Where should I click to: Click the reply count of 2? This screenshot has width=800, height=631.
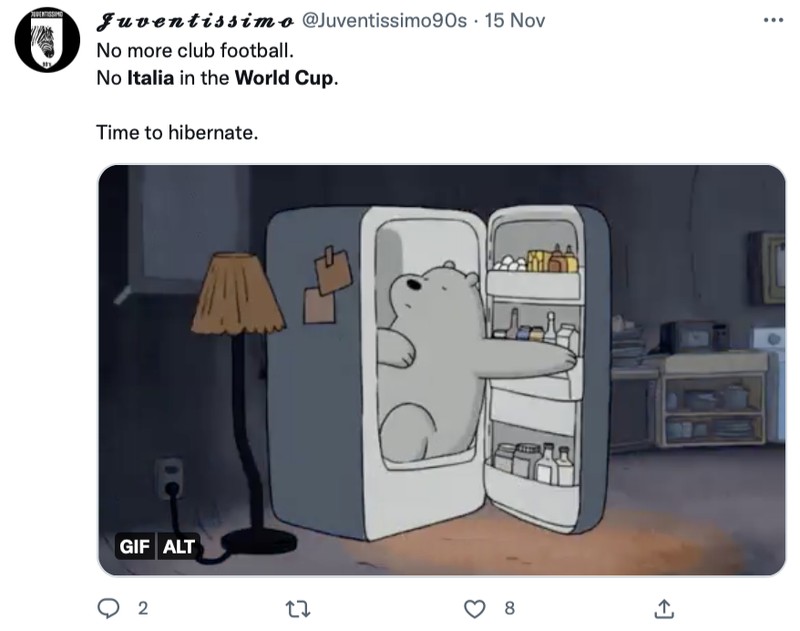click(143, 608)
